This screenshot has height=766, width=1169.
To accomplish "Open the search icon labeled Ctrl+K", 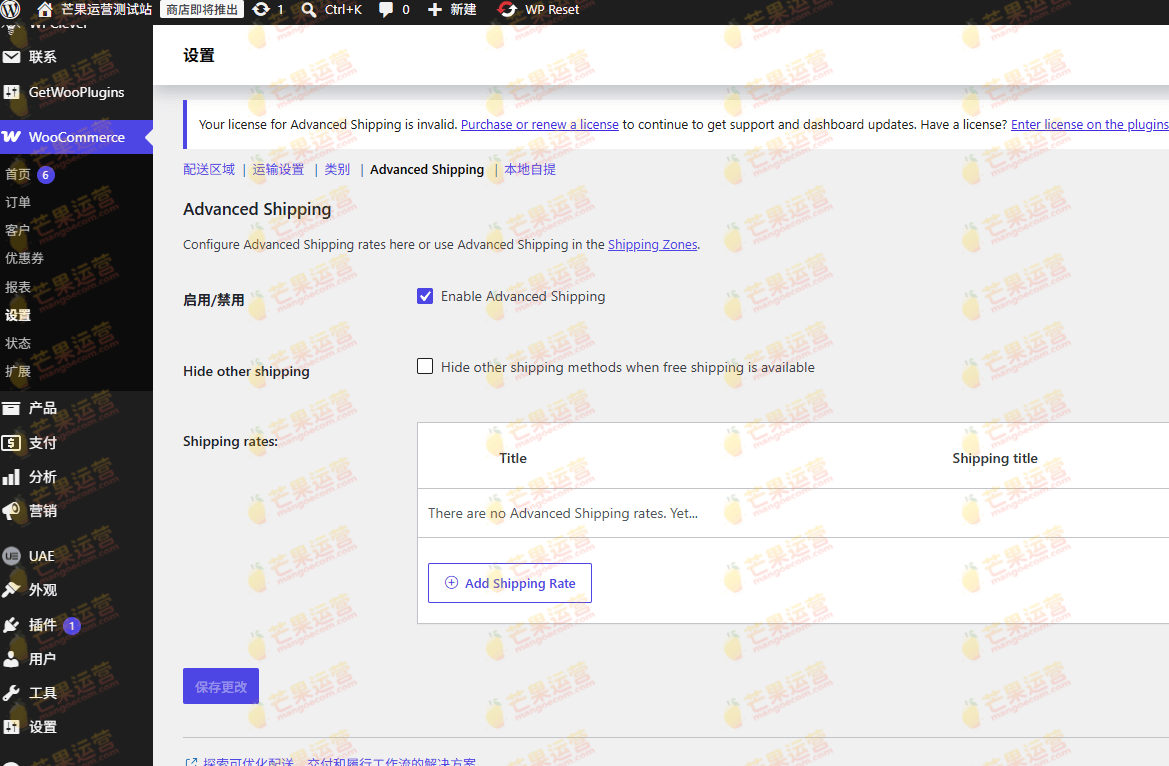I will point(309,10).
